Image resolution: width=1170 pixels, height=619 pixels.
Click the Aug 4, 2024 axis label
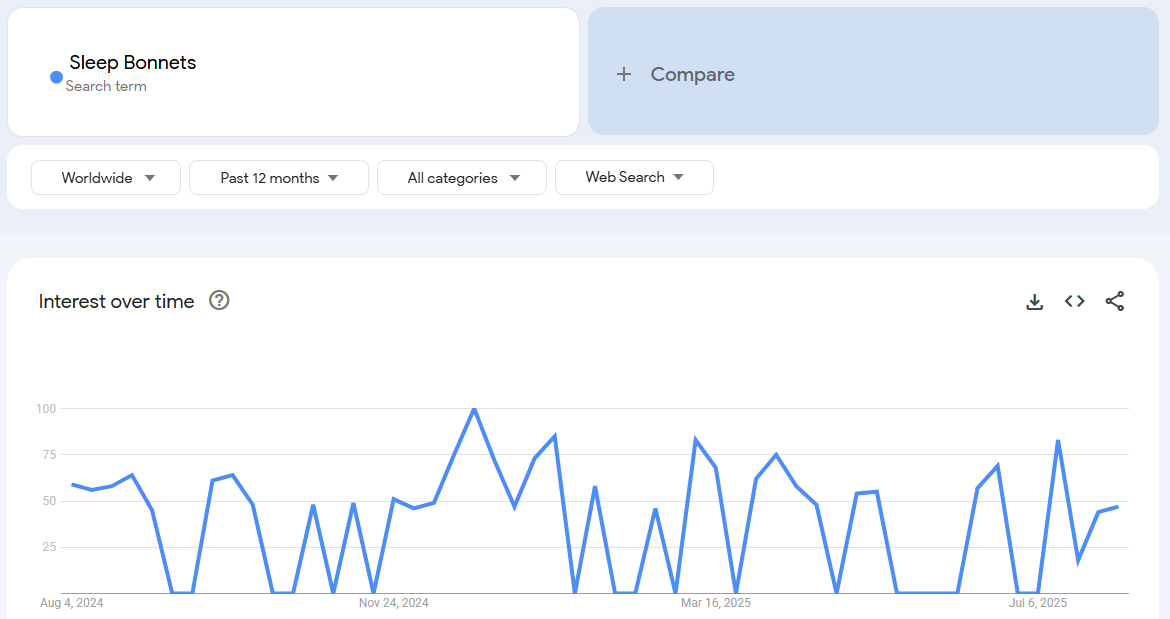[x=72, y=603]
